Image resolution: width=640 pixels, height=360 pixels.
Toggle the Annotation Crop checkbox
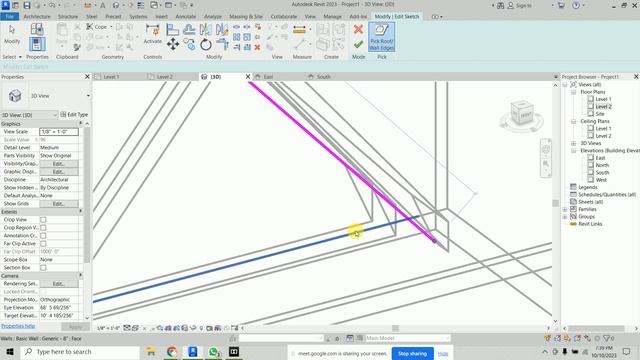tap(43, 236)
